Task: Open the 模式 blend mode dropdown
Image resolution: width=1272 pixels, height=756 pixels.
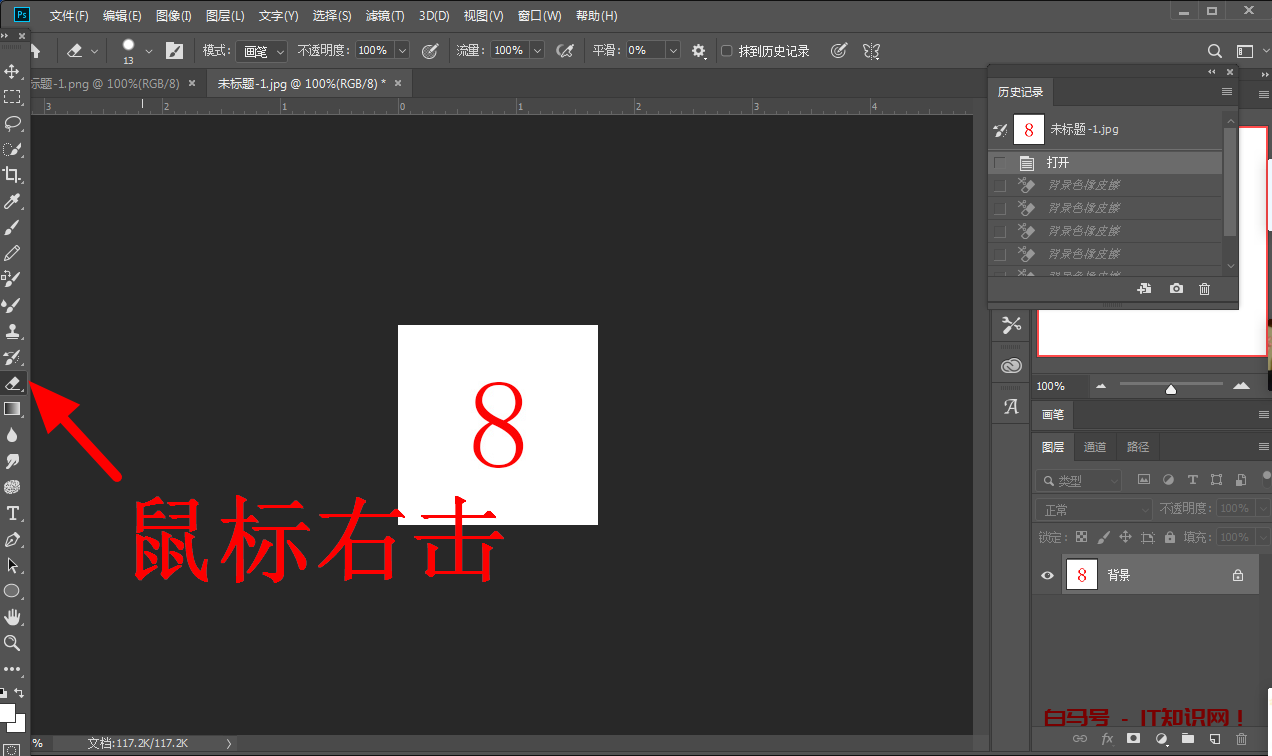Action: (x=261, y=50)
